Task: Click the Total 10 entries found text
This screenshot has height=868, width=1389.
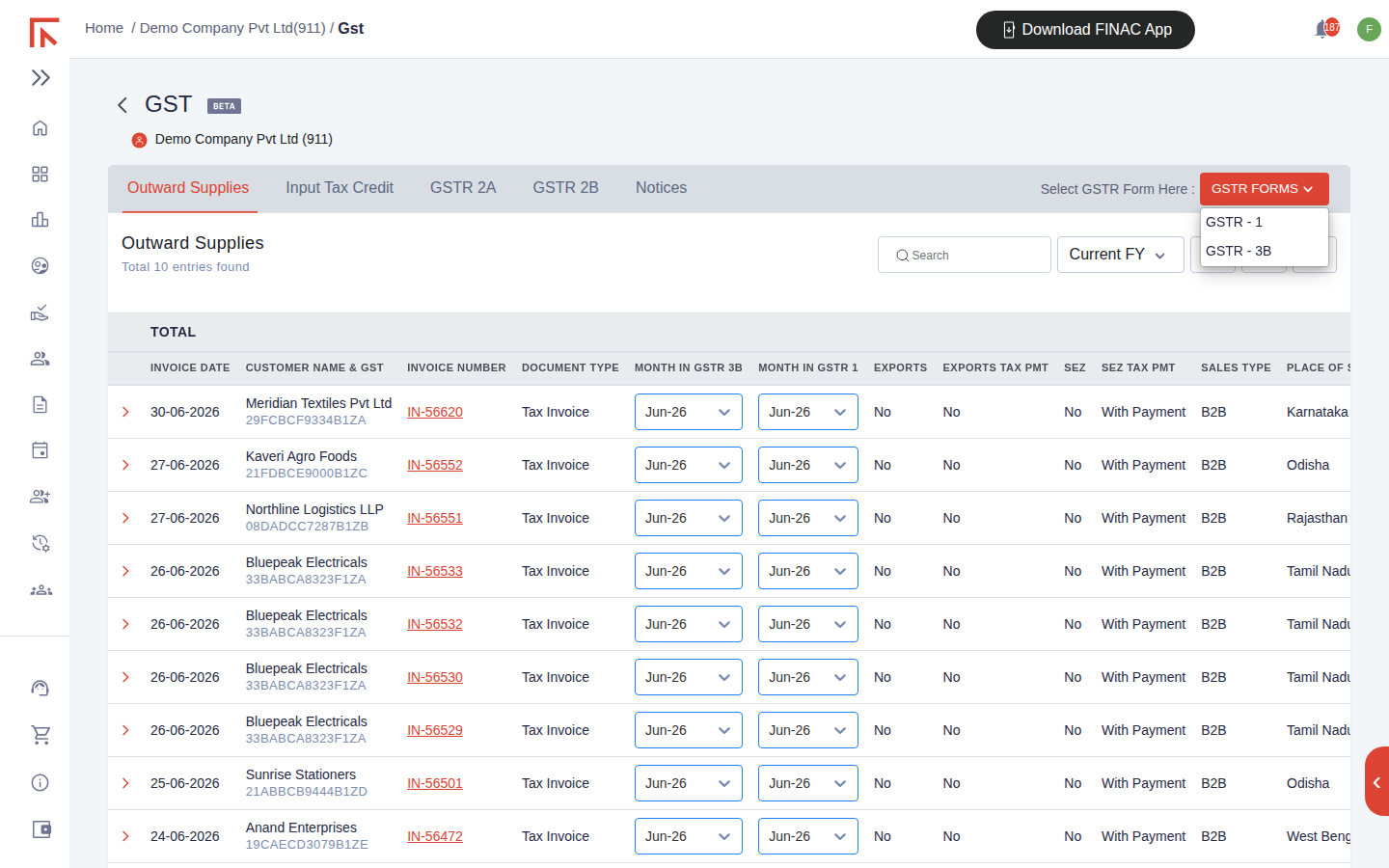Action: click(185, 267)
